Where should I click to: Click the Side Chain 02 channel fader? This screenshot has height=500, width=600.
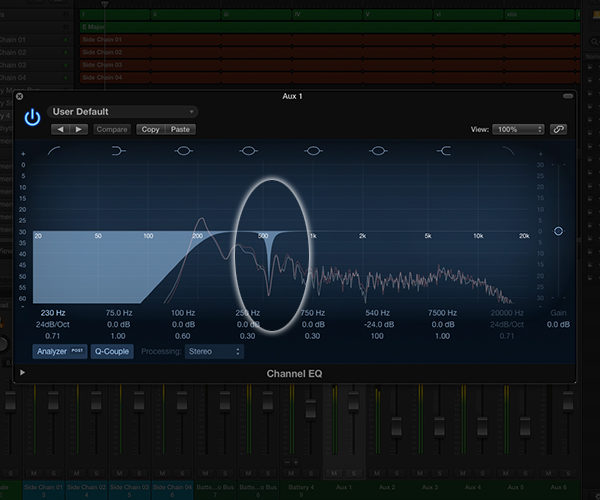pos(96,400)
